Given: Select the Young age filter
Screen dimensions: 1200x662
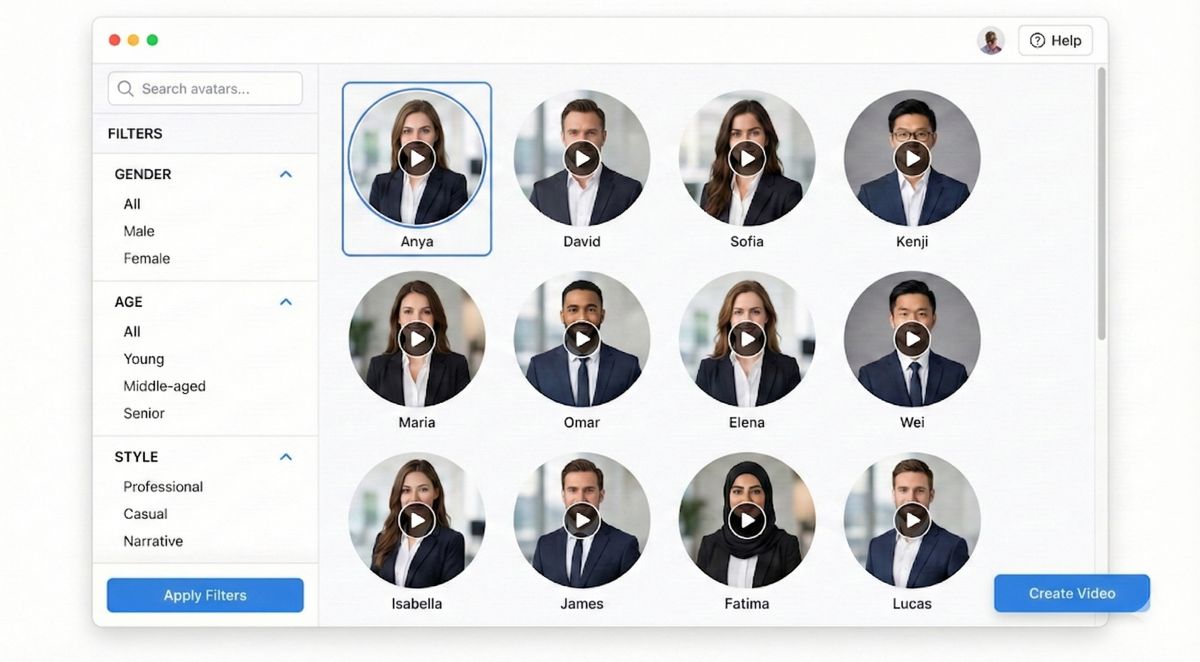Looking at the screenshot, I should point(143,358).
